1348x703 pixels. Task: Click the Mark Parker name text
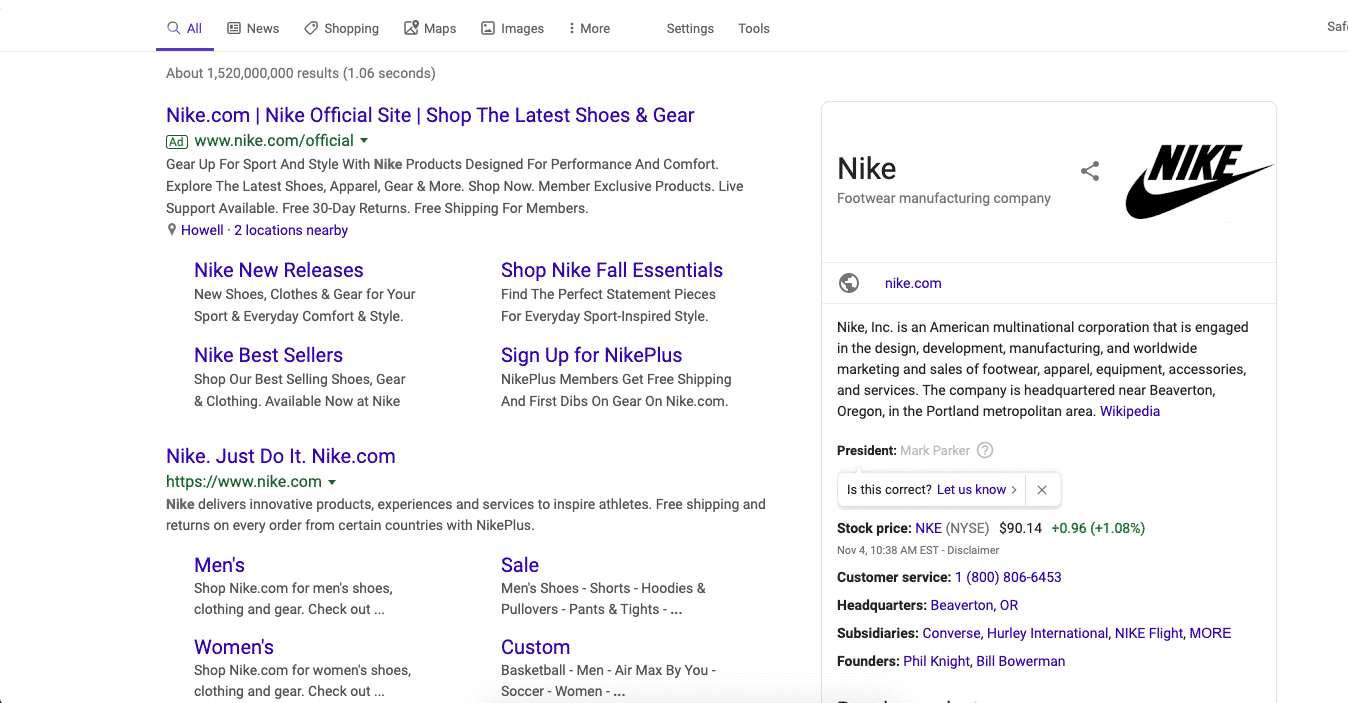(x=935, y=450)
